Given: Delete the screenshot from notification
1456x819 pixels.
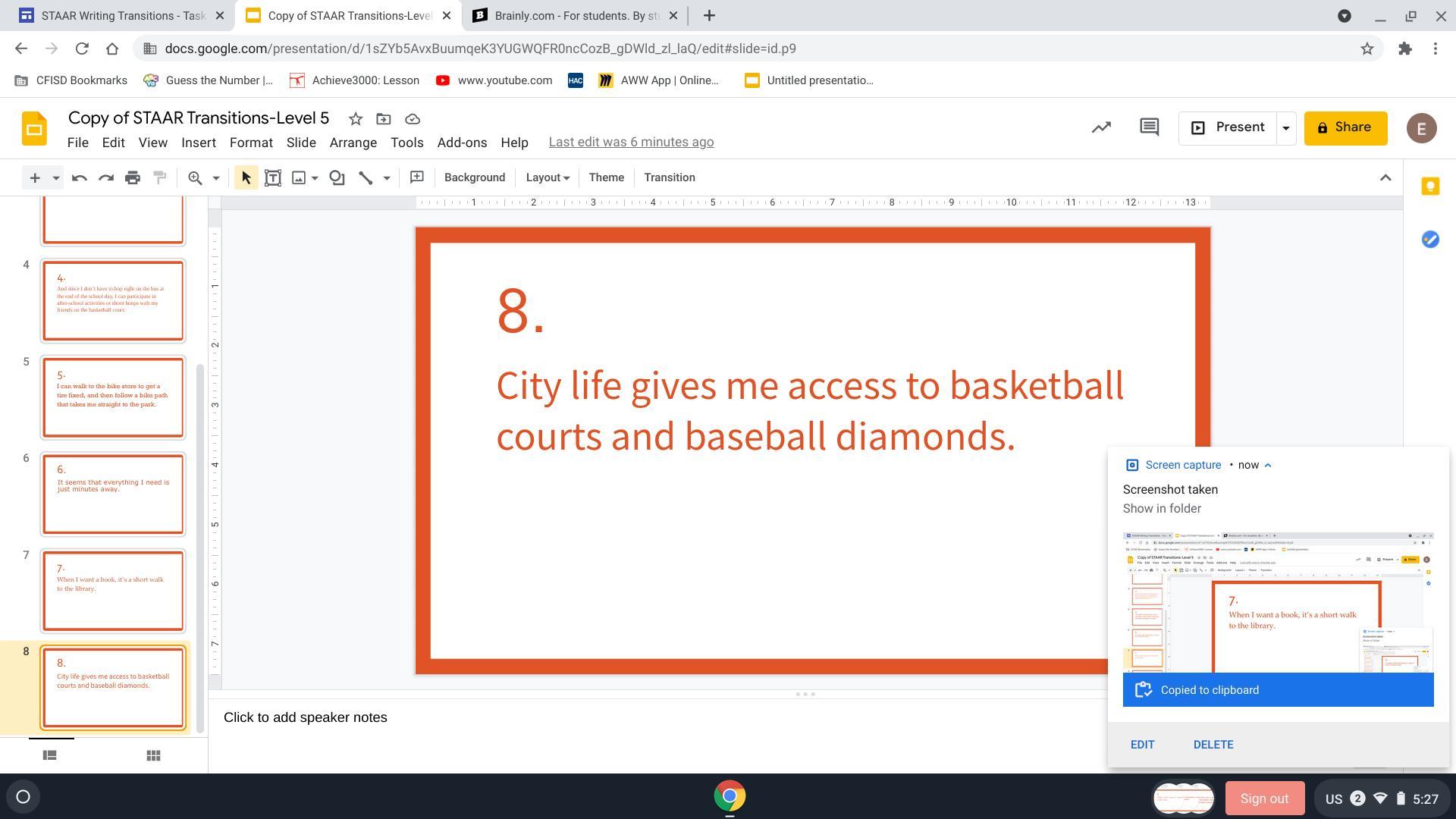Looking at the screenshot, I should (x=1213, y=745).
